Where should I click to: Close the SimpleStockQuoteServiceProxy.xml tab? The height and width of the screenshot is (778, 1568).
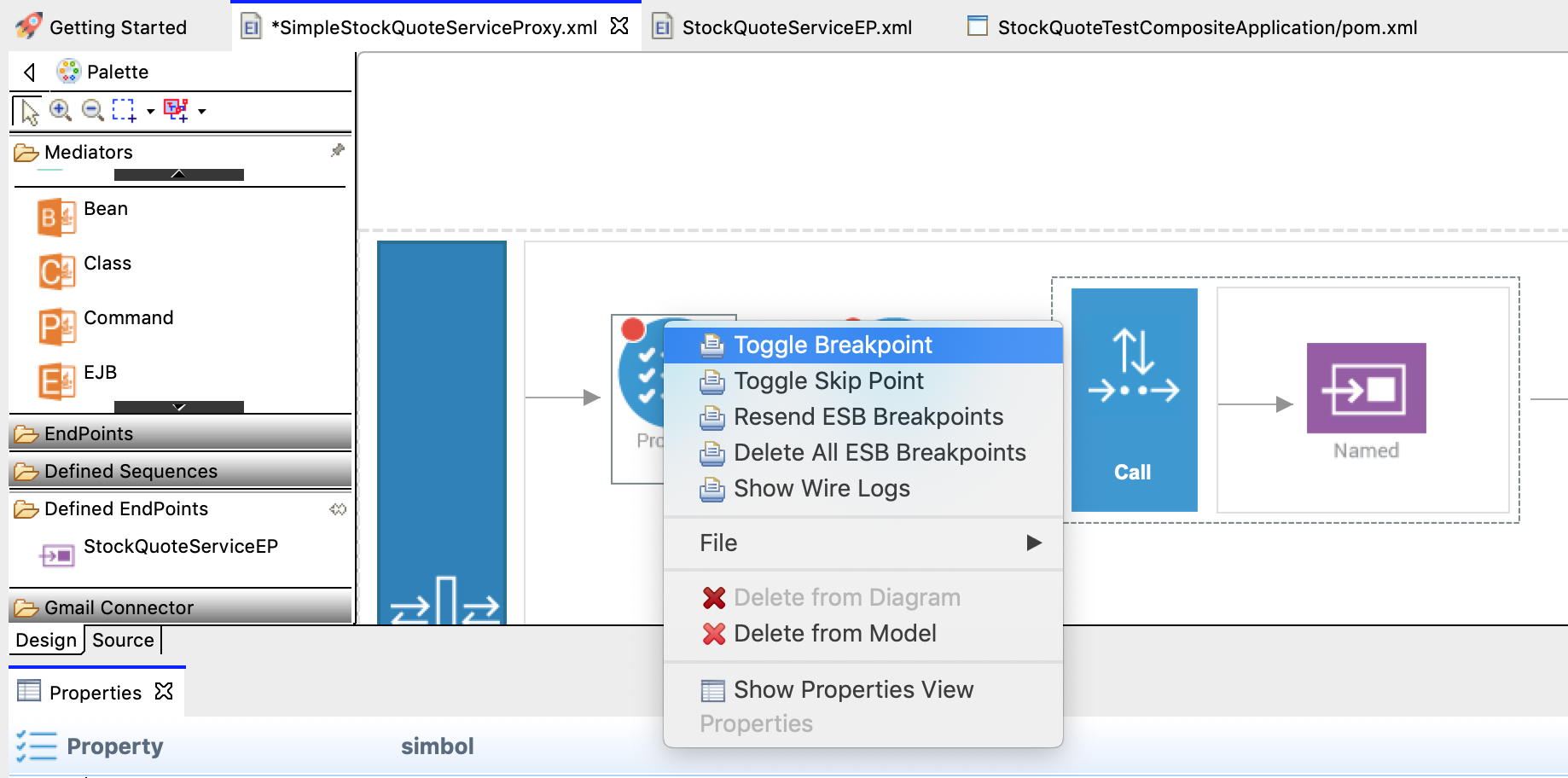click(x=620, y=26)
